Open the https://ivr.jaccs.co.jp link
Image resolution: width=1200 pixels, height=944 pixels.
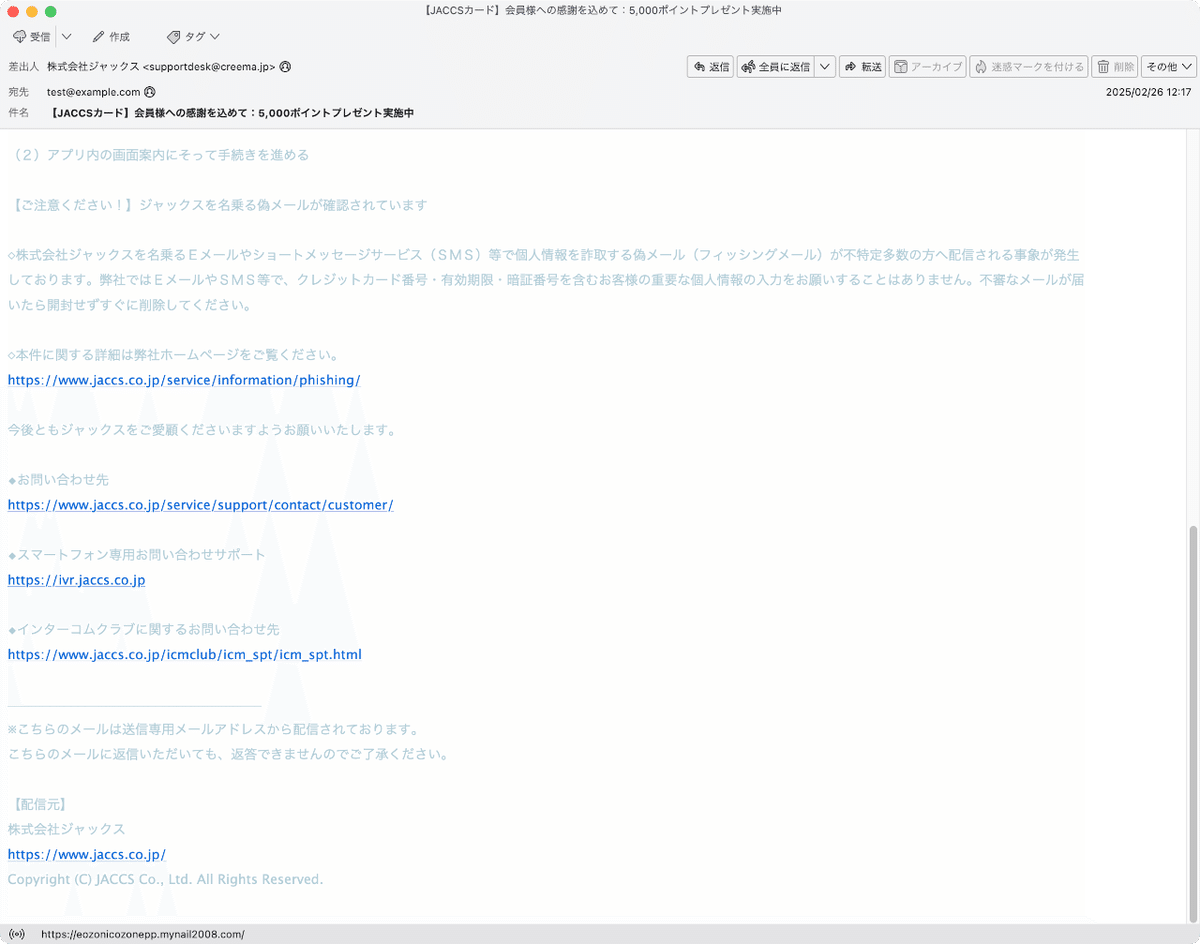(77, 580)
